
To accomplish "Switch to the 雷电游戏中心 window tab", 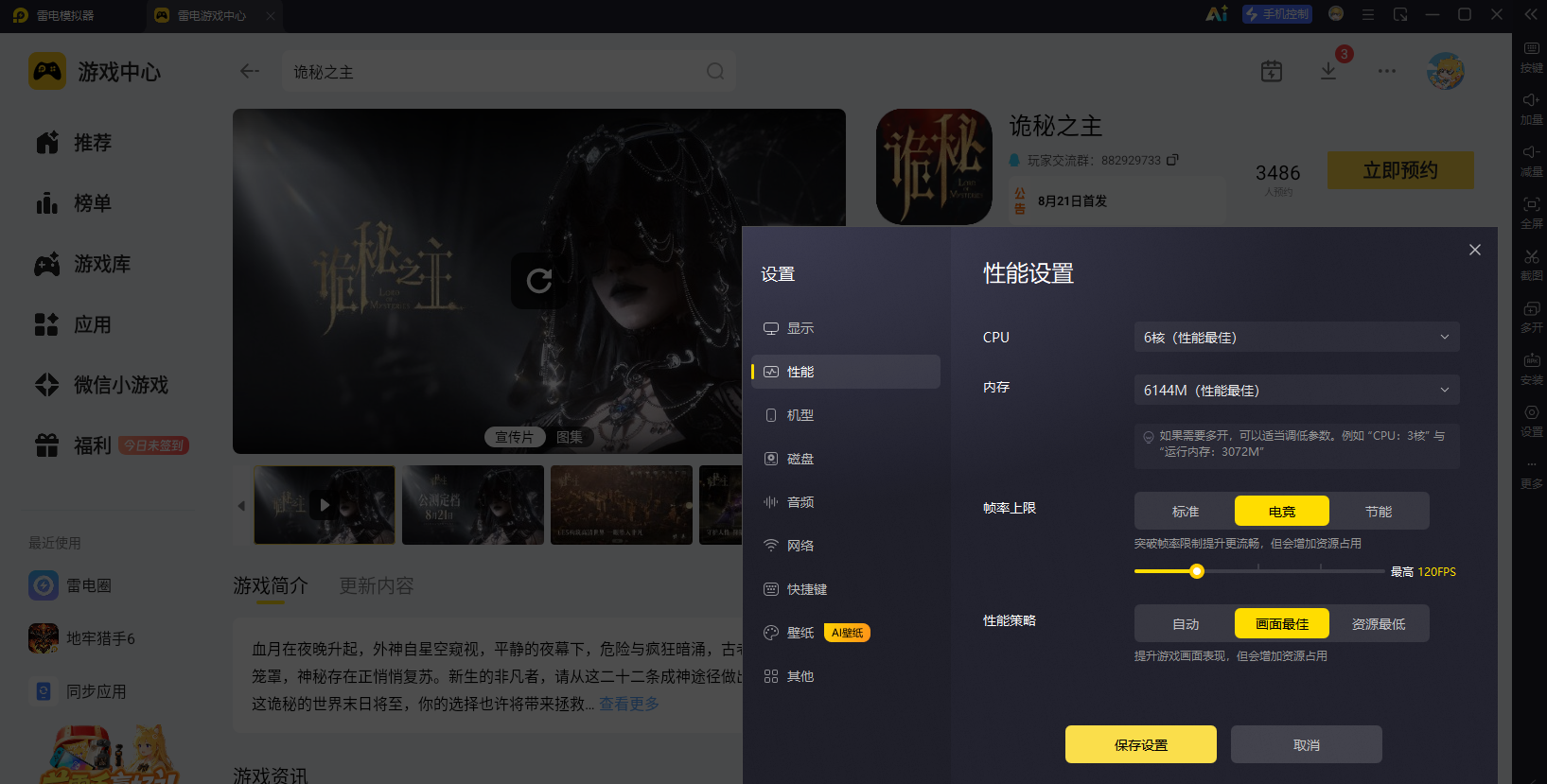I will (x=213, y=15).
